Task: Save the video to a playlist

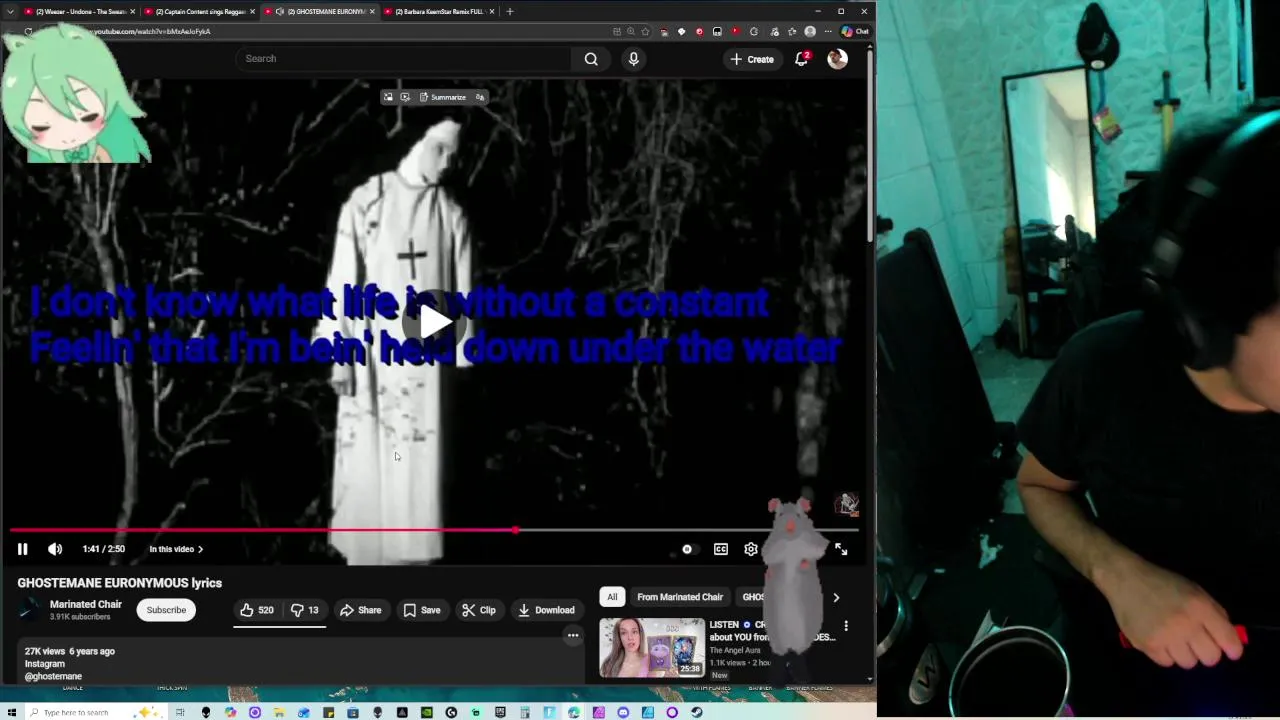Action: coord(421,610)
